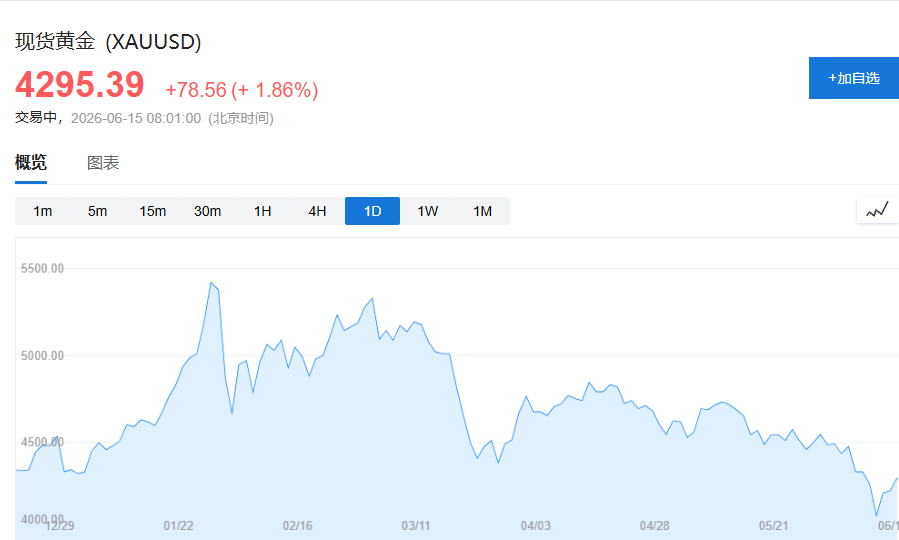The height and width of the screenshot is (540, 899).
Task: Open the 图表 chart tab
Action: 103,163
